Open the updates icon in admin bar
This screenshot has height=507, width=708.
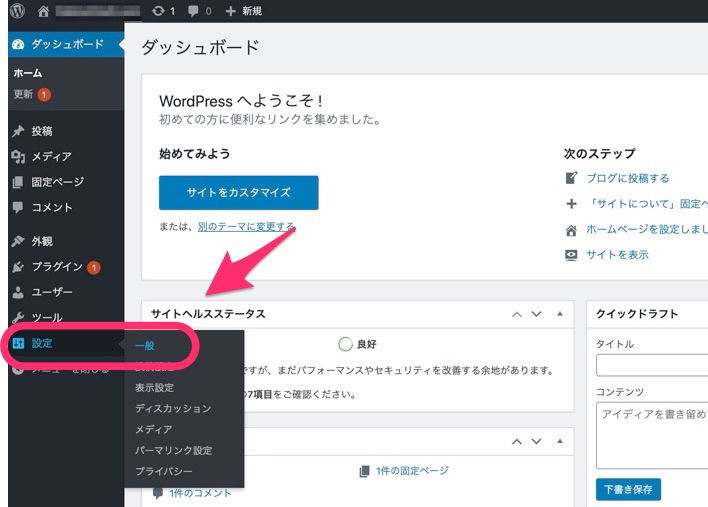[158, 11]
